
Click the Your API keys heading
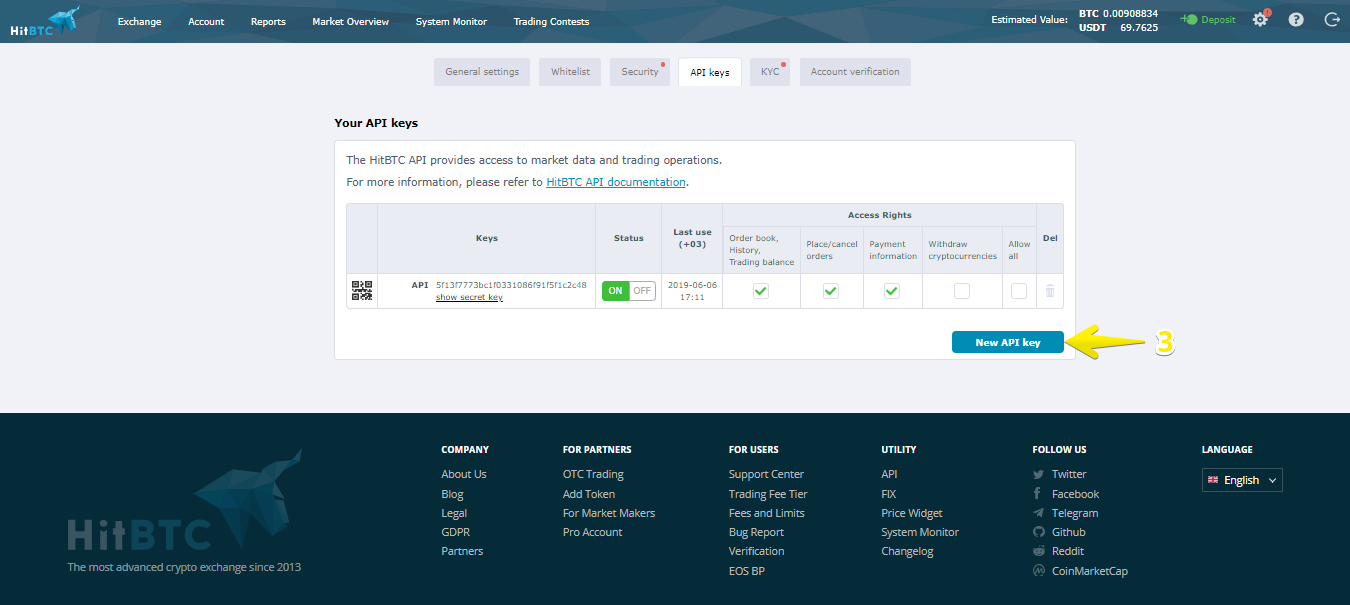click(x=376, y=123)
